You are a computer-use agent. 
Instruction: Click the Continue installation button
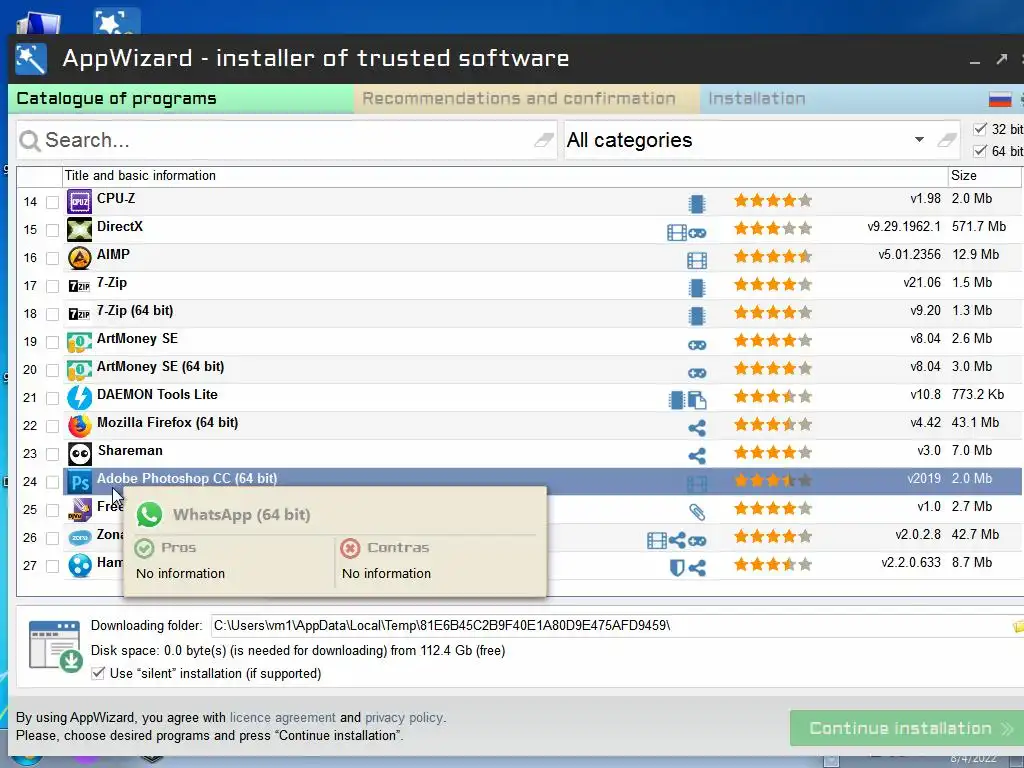(907, 728)
